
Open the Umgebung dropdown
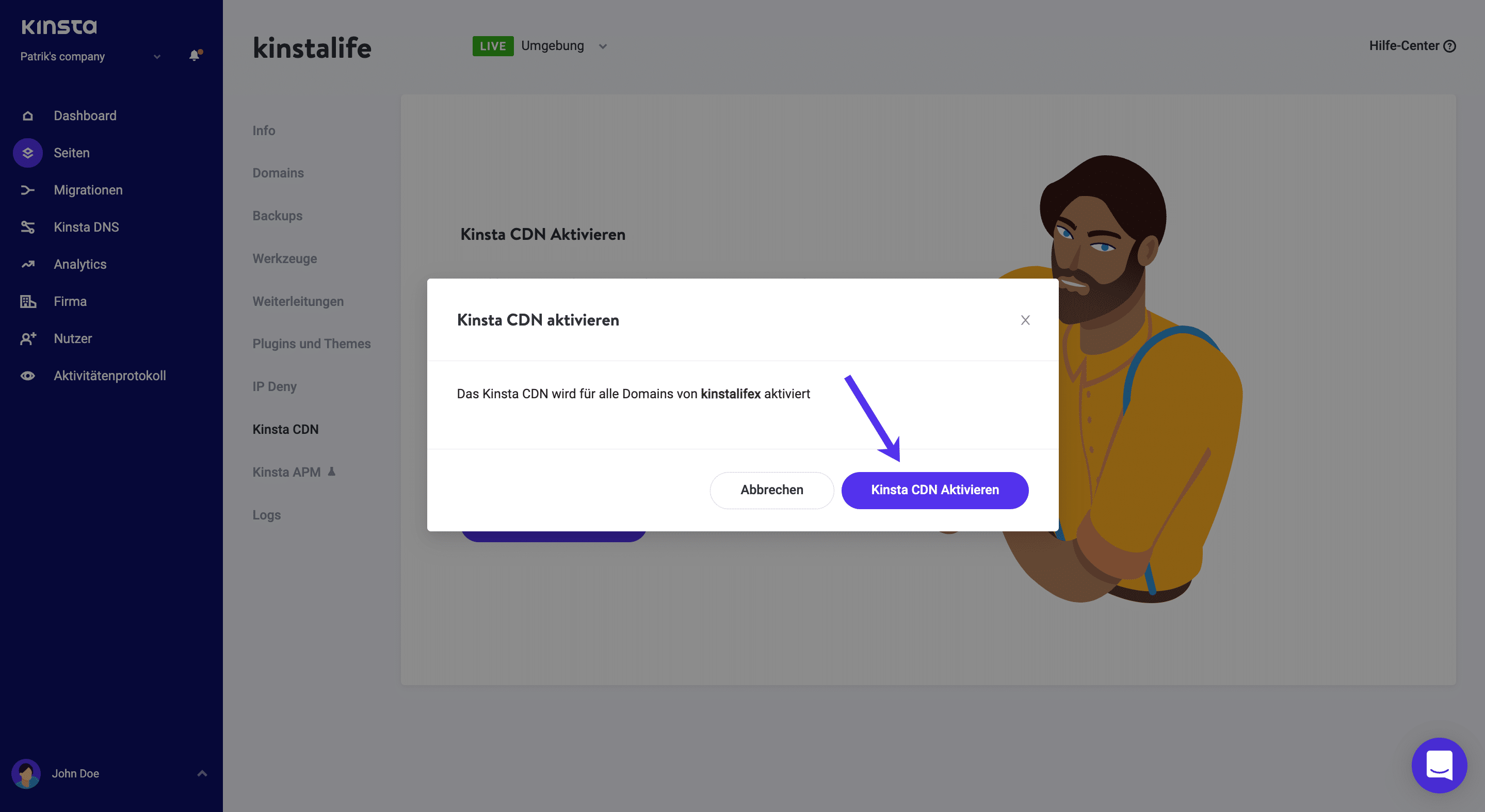[603, 45]
